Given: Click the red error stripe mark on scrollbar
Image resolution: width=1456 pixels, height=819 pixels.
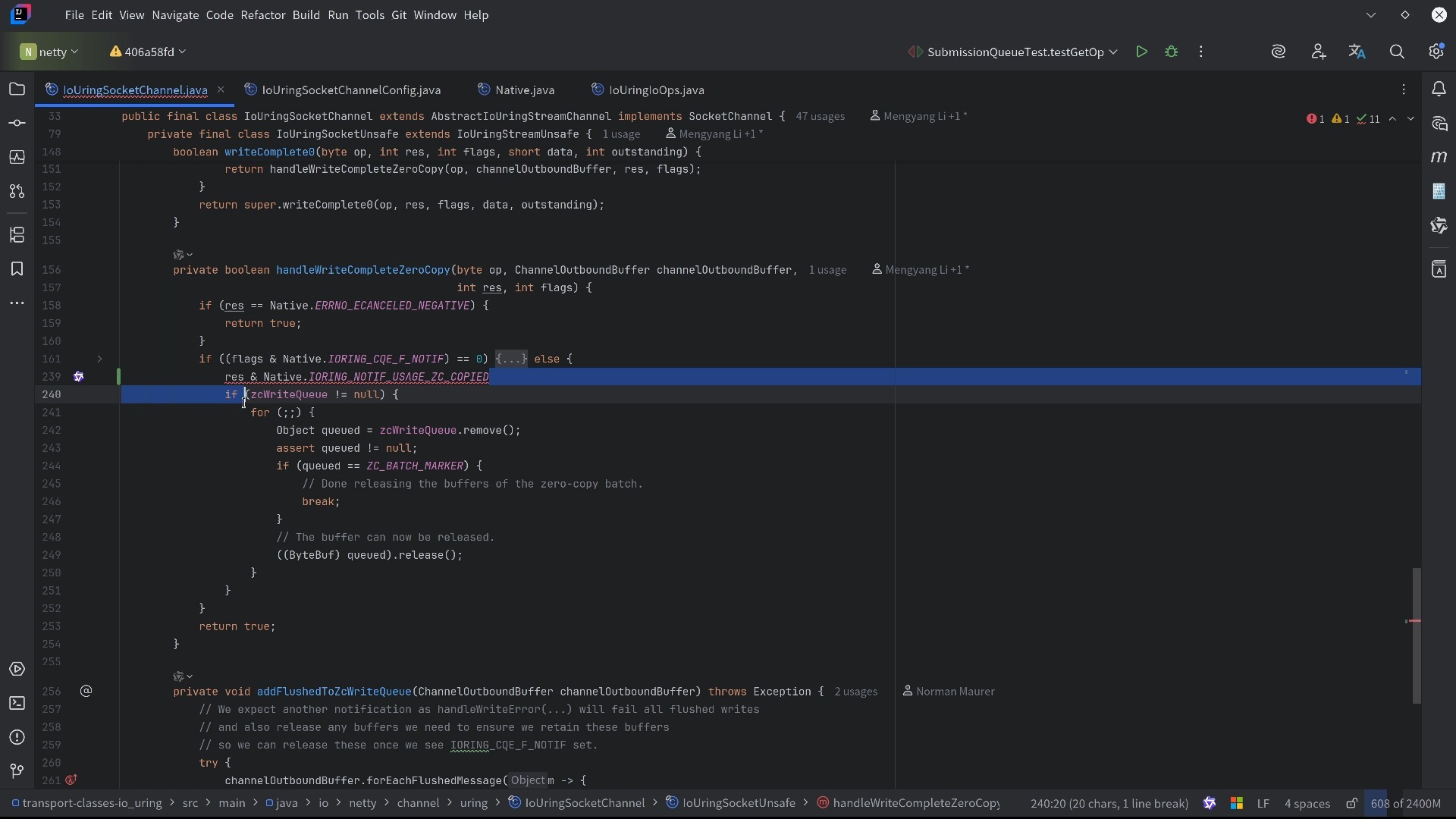Looking at the screenshot, I should [x=1415, y=621].
